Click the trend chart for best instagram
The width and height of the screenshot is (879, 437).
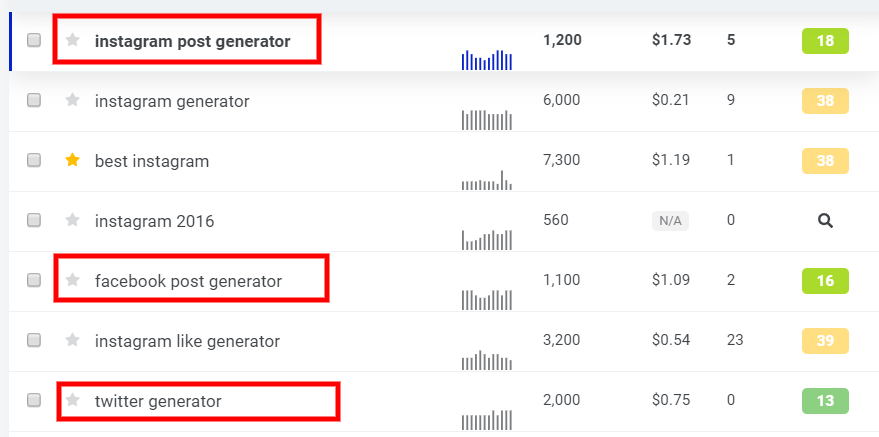(x=487, y=180)
